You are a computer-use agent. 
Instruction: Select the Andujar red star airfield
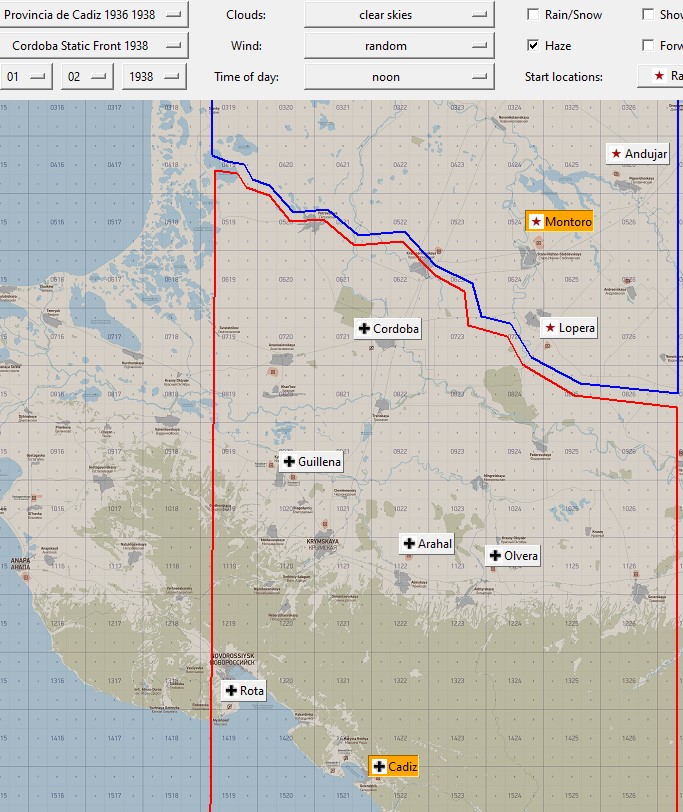(x=638, y=154)
